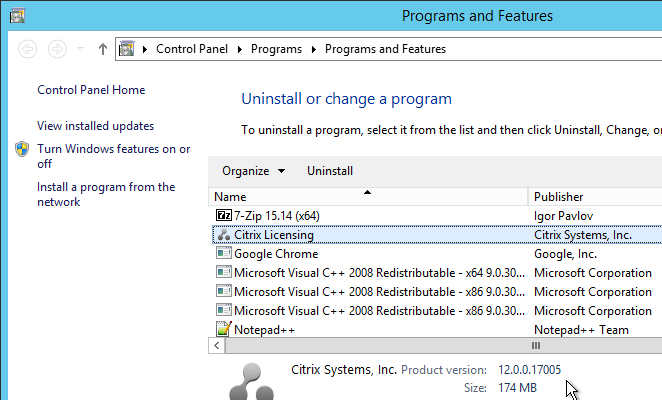Expand the chevron after Programs breadcrumb
The image size is (662, 400).
tap(314, 49)
